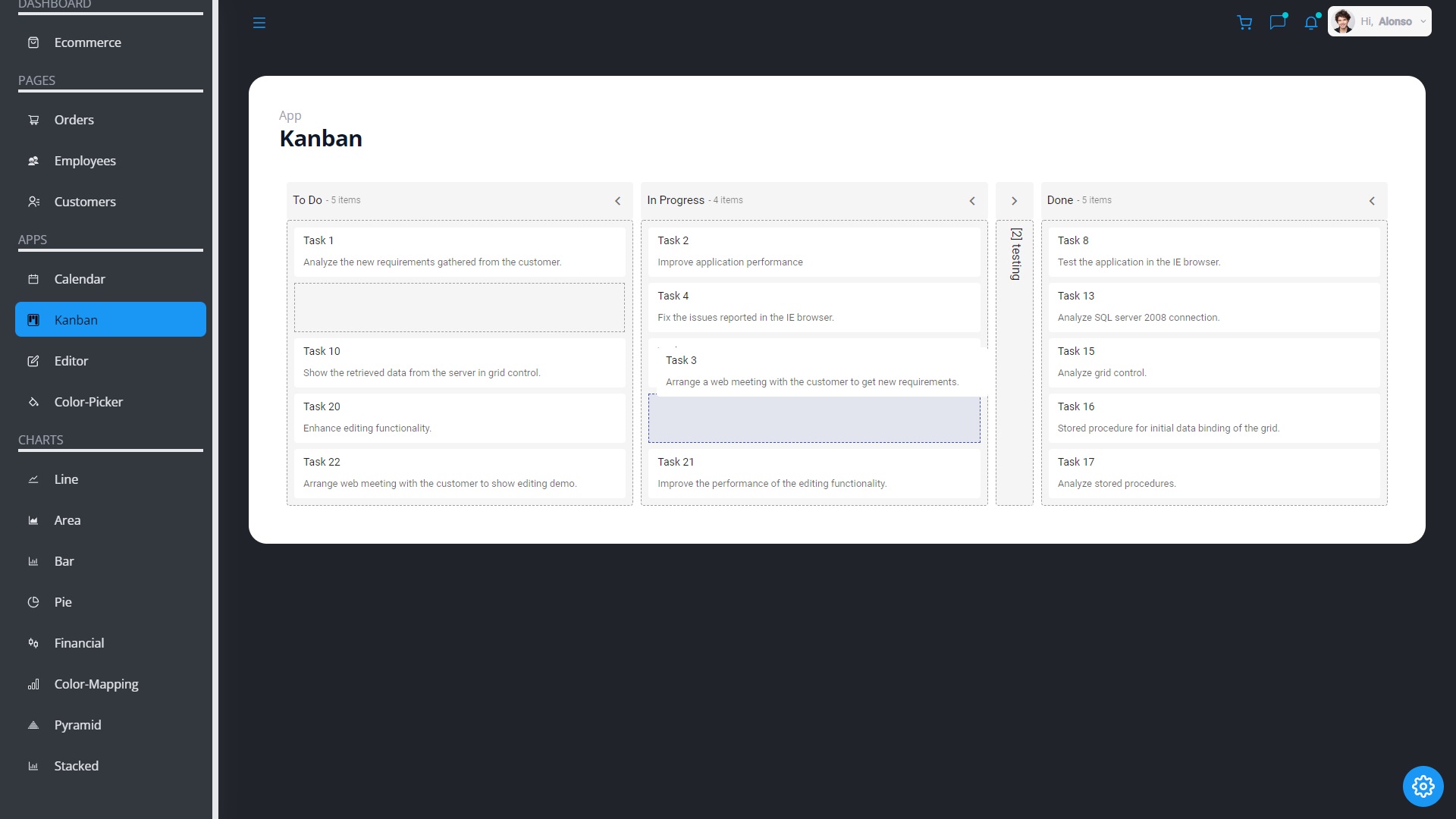Open the chat messages icon
Screen dimensions: 1456x819
(1278, 22)
